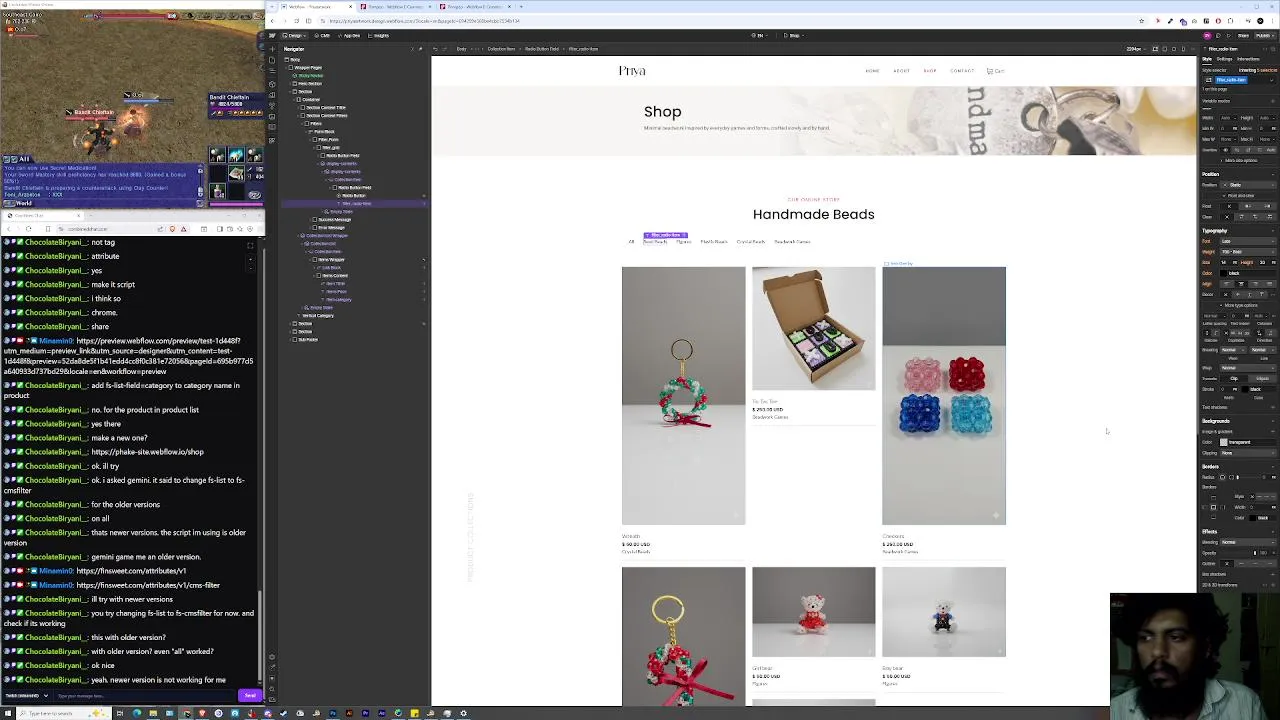Reload the combinedchat browser page

coord(28,229)
